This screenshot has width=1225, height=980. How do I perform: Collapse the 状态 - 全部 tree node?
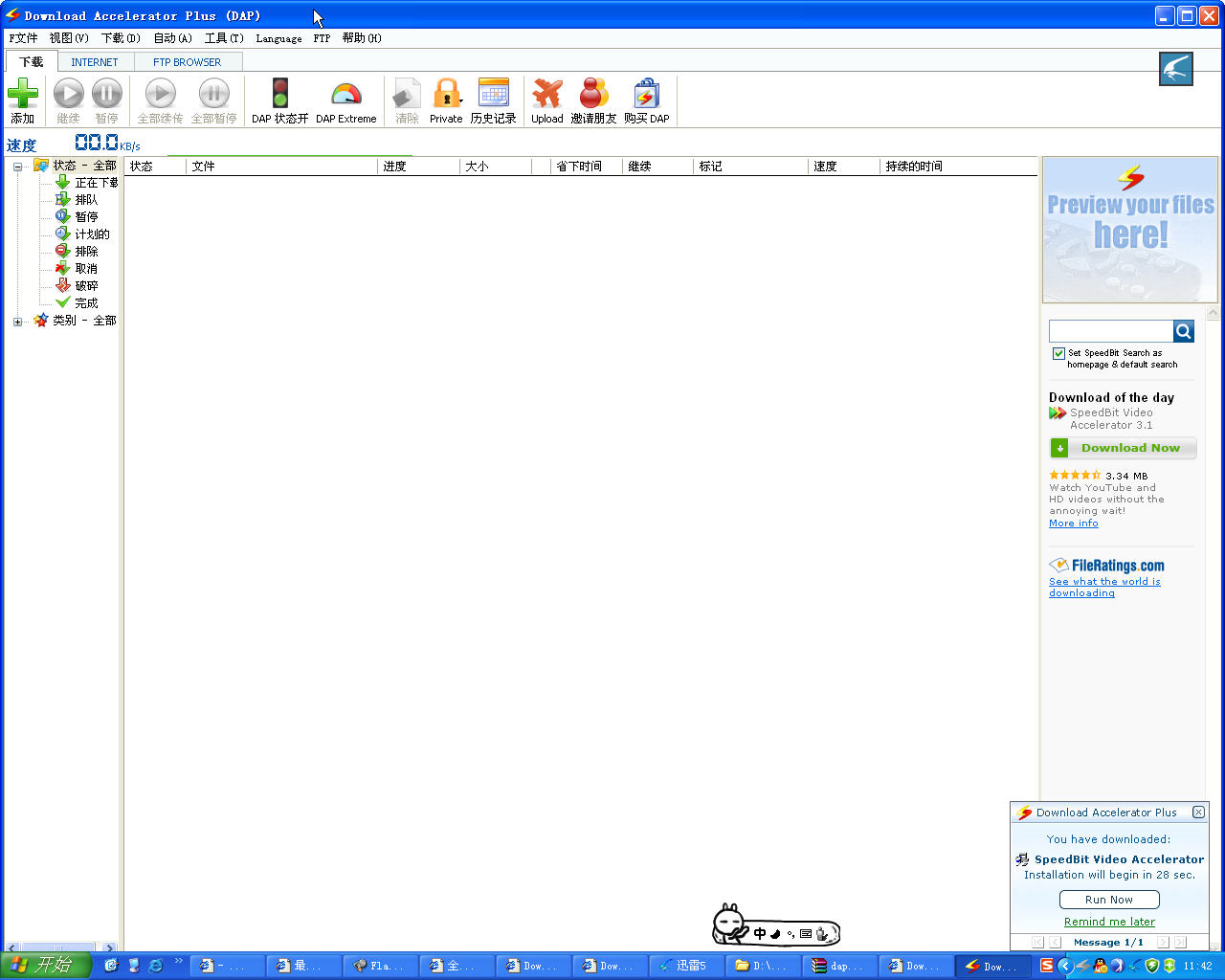point(17,167)
